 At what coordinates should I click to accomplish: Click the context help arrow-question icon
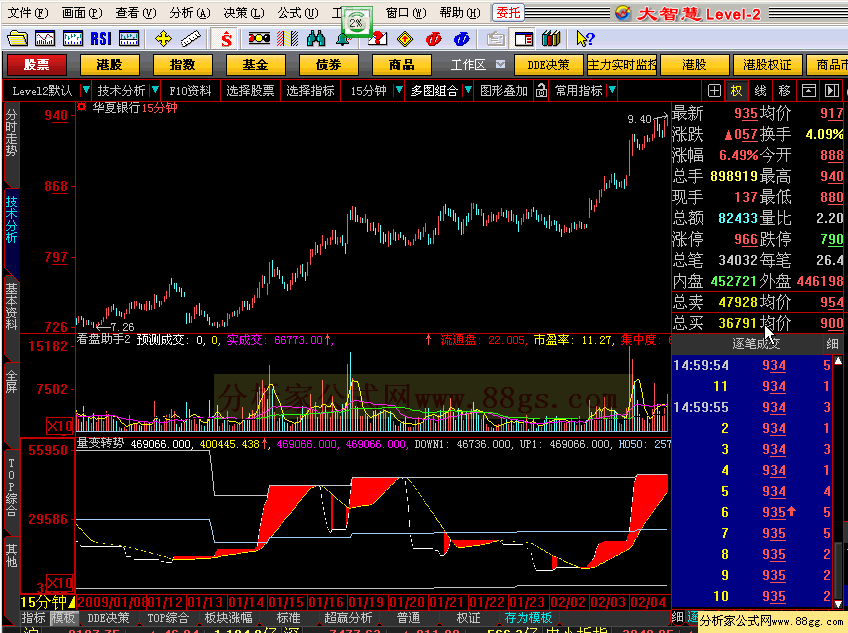[585, 38]
